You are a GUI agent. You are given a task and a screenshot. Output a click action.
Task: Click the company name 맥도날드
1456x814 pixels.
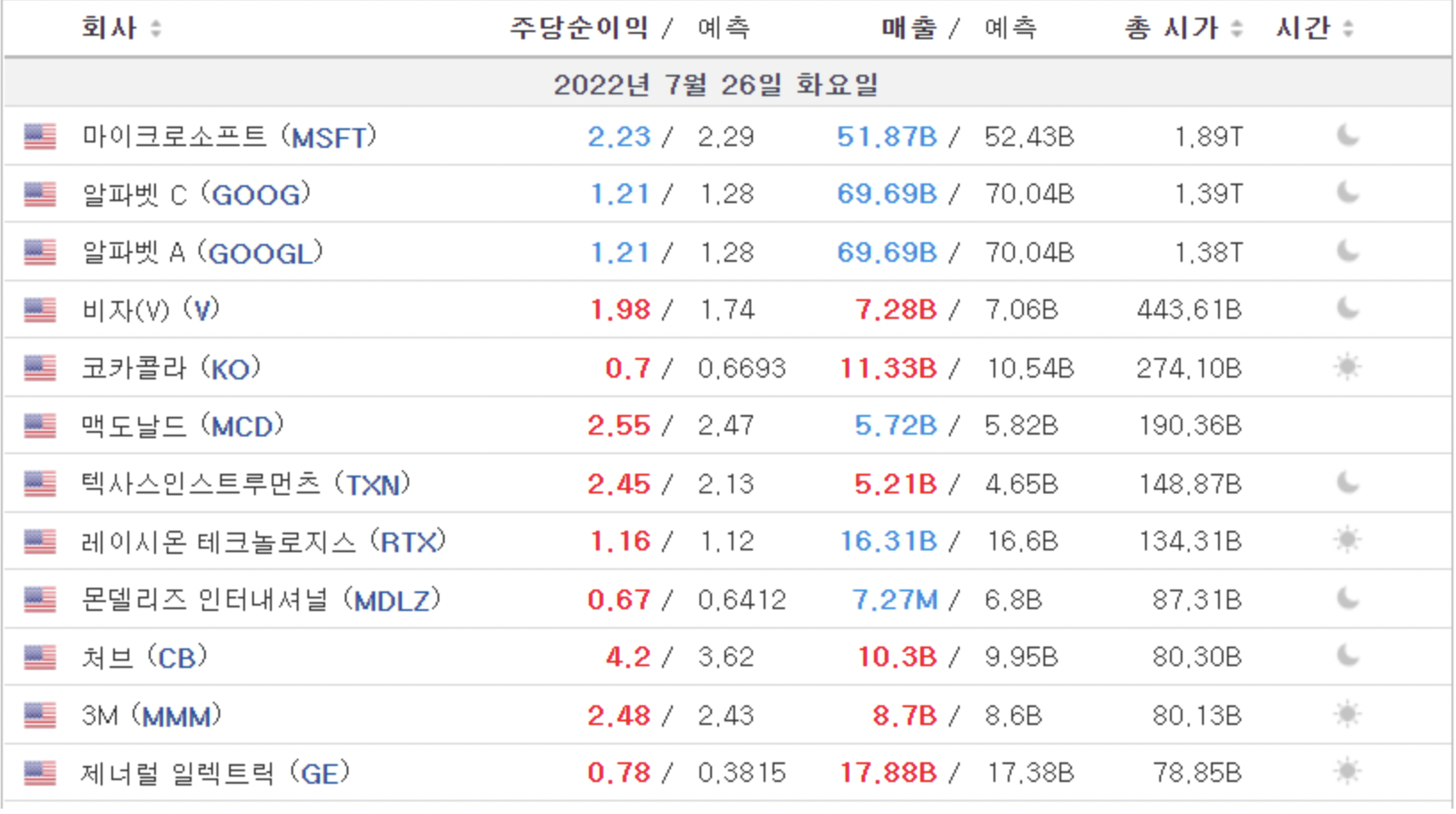coord(134,427)
